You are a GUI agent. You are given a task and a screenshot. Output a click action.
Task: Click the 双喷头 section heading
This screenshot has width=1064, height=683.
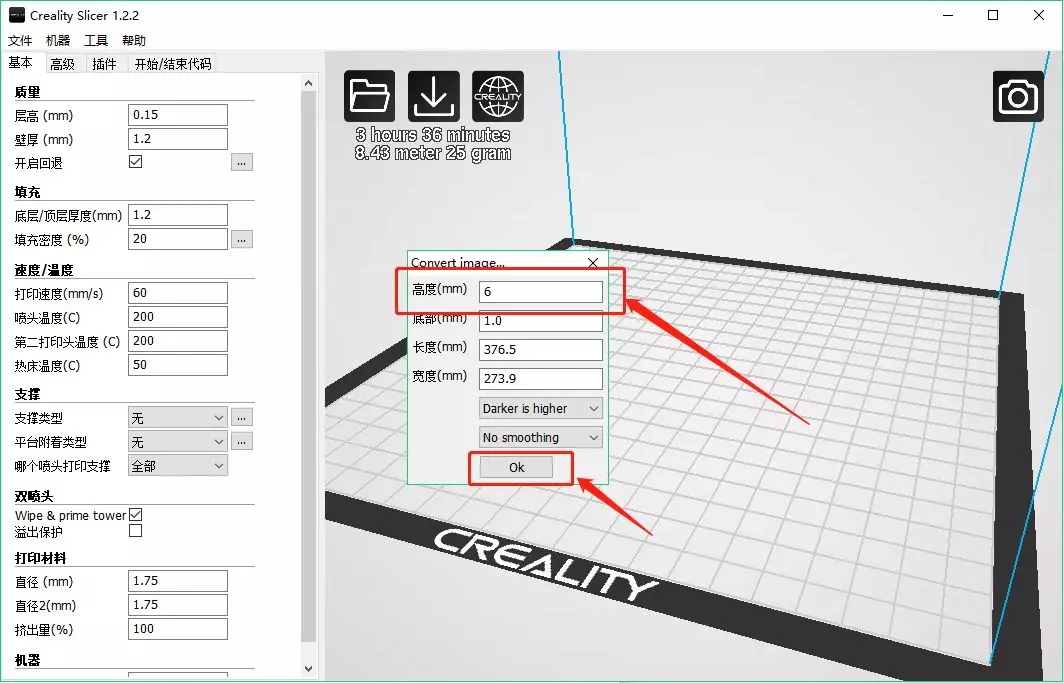click(x=34, y=496)
